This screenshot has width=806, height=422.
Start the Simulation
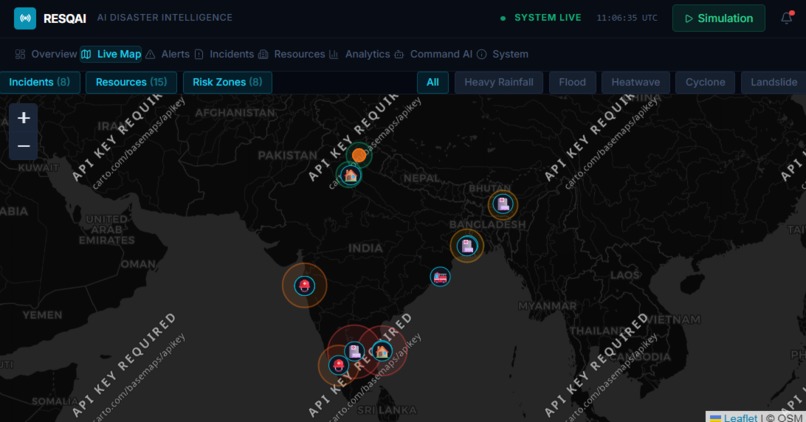[x=719, y=18]
